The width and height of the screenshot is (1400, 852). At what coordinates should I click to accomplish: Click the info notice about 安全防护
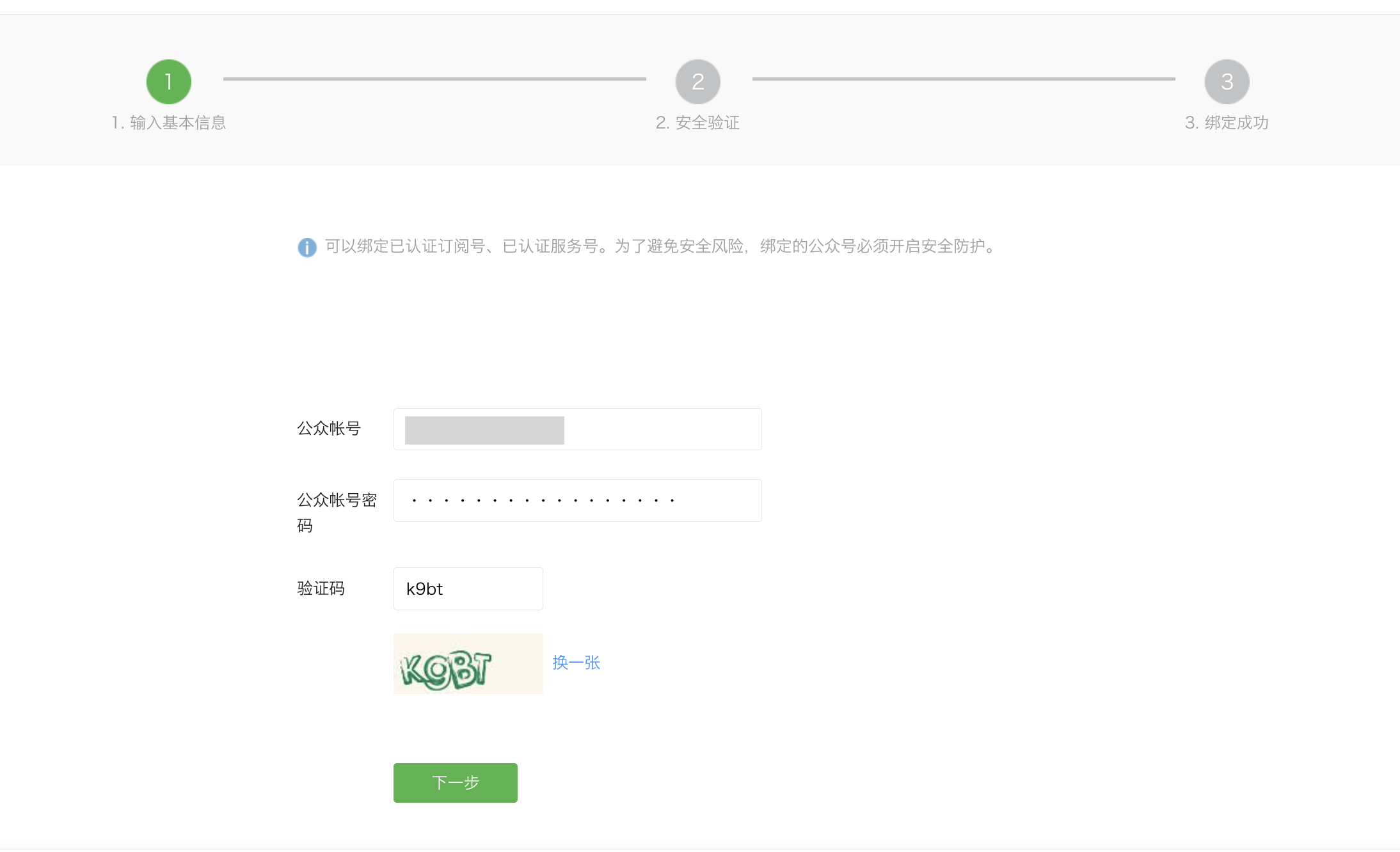tap(659, 246)
